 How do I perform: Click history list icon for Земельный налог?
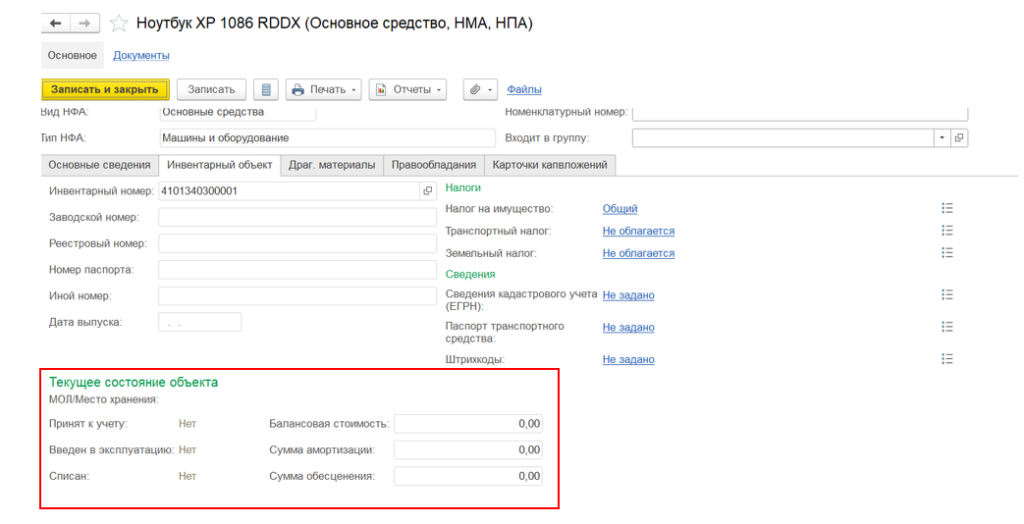click(x=947, y=253)
